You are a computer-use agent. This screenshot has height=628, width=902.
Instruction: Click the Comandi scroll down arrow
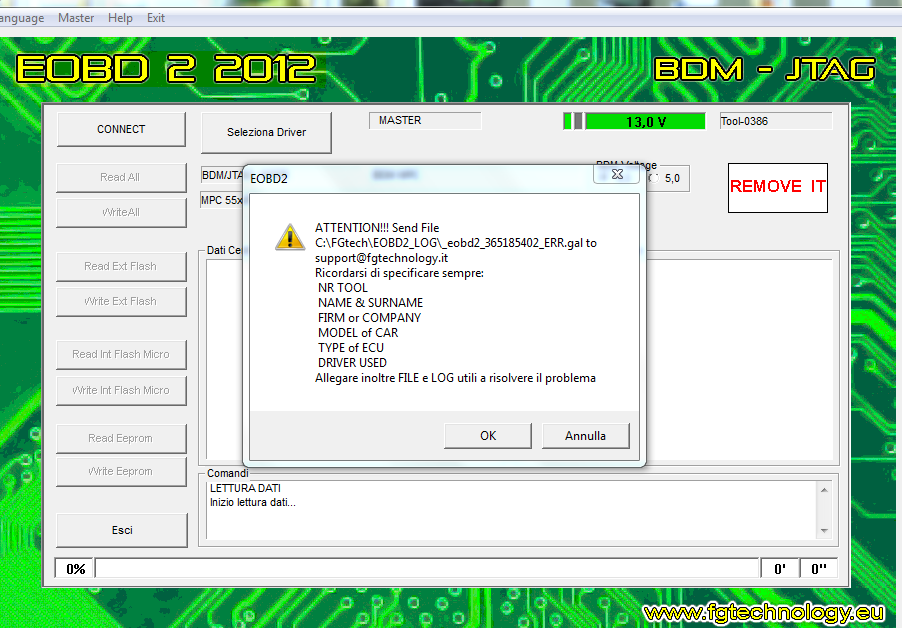pos(824,531)
